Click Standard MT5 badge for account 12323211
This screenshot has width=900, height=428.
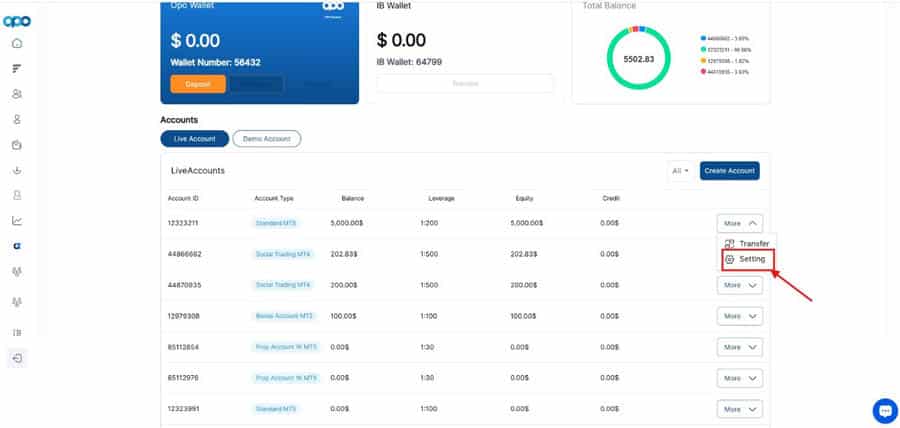click(x=276, y=223)
